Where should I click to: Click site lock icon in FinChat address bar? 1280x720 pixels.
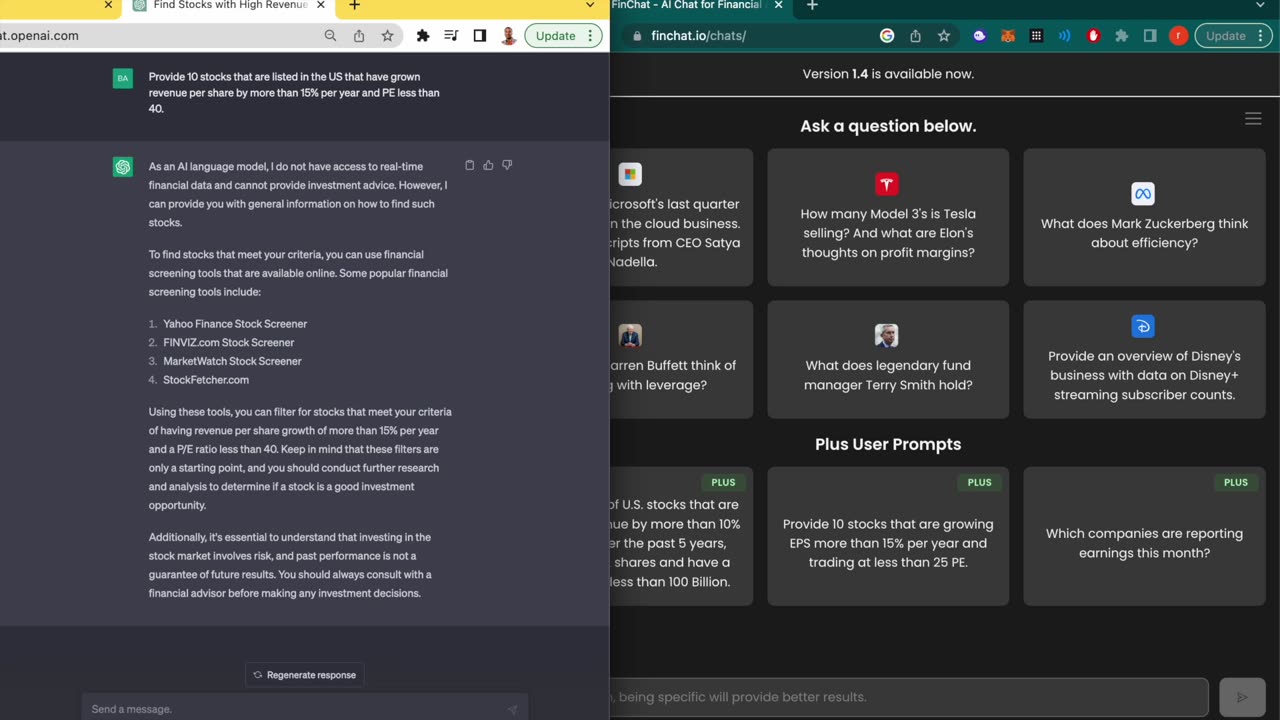(x=637, y=36)
